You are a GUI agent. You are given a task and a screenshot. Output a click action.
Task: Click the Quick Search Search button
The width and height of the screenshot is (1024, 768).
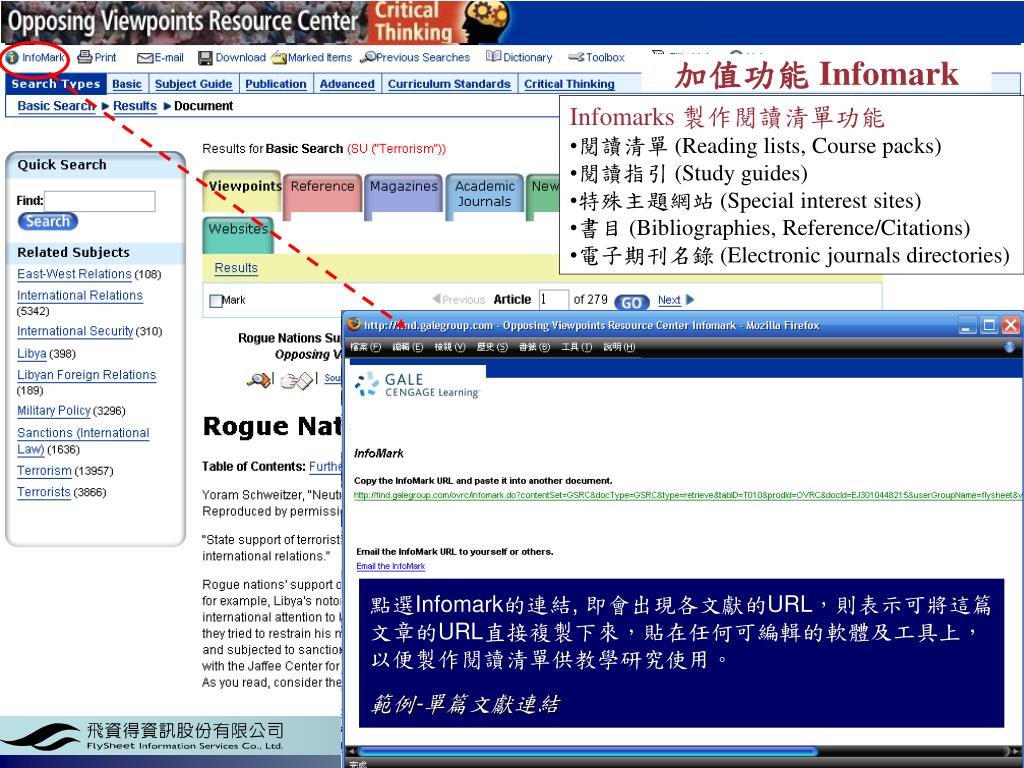pos(48,221)
